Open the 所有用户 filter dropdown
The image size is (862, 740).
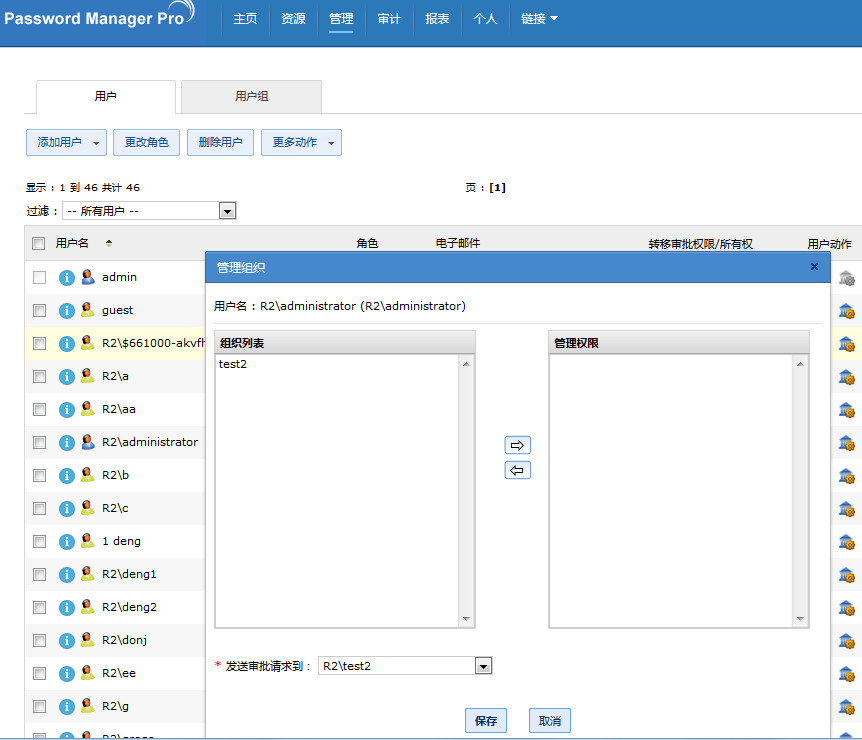(227, 211)
